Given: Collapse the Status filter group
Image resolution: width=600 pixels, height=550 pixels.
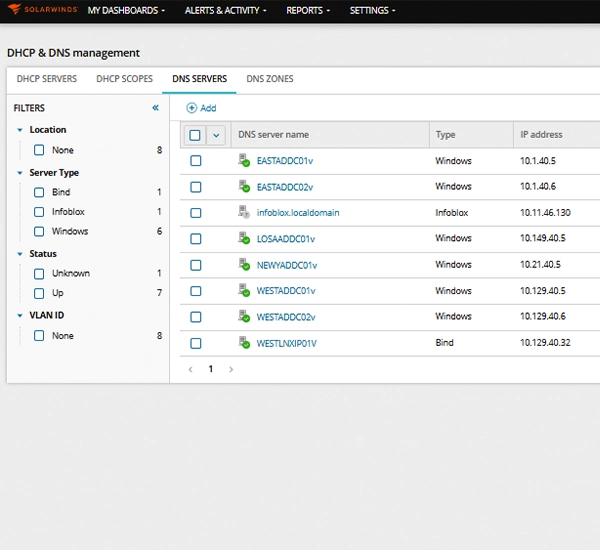Looking at the screenshot, I should (20, 254).
